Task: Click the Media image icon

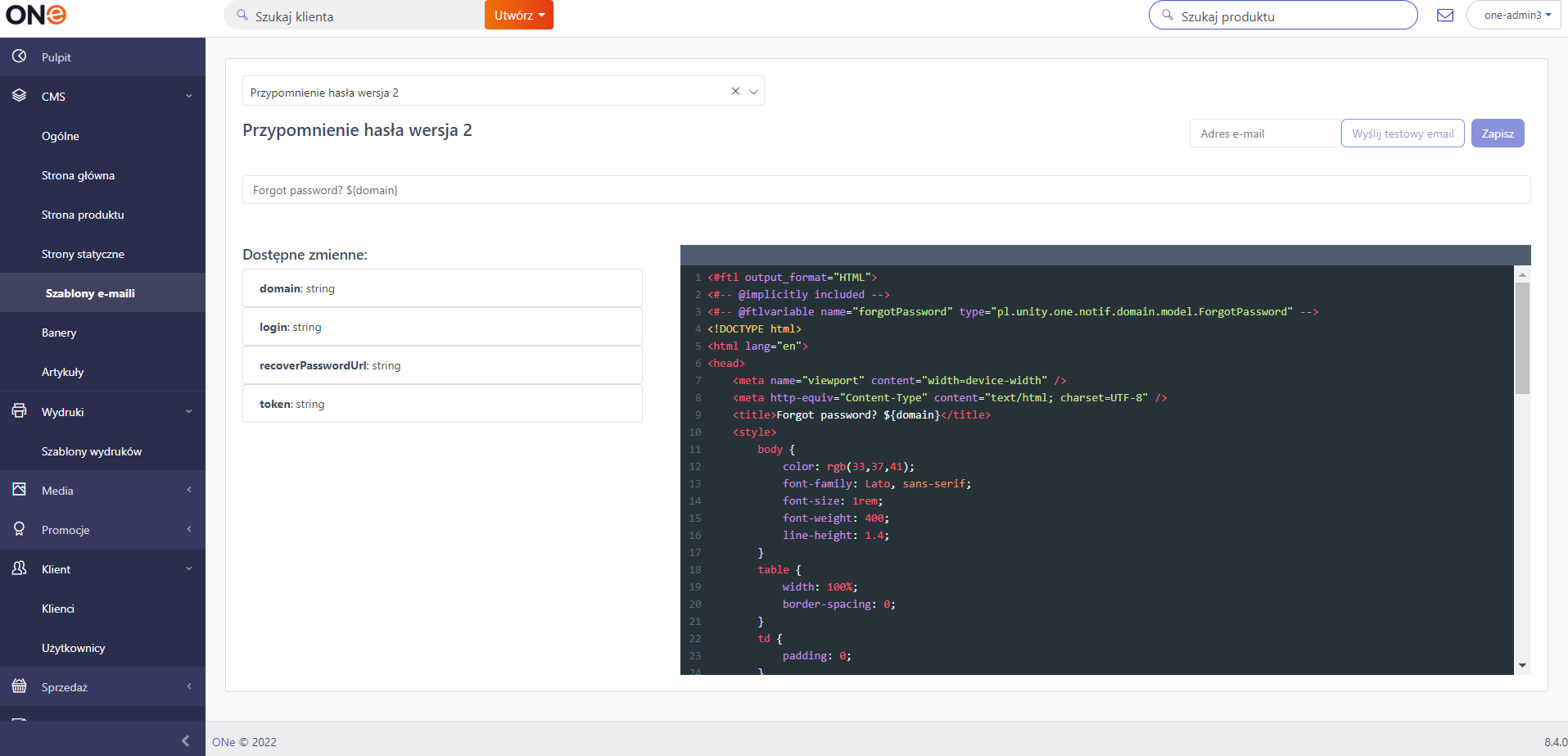Action: pos(19,490)
